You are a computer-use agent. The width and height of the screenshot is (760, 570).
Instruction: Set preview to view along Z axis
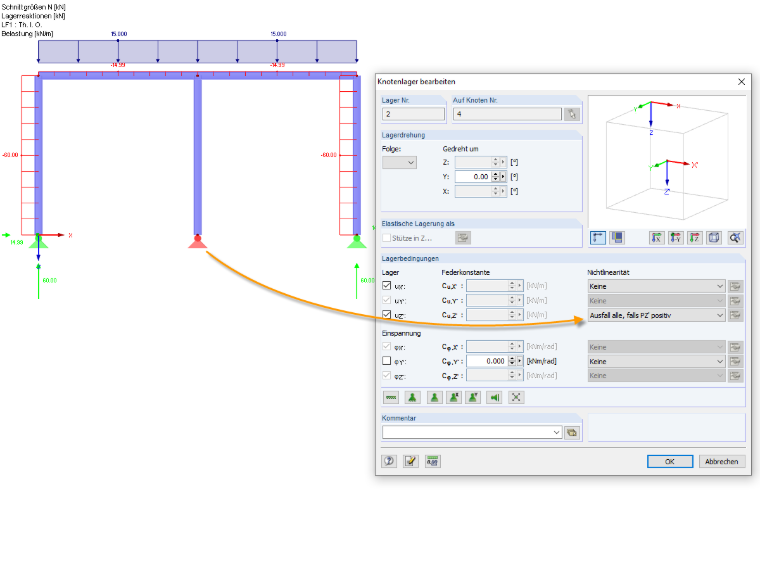pyautogui.click(x=695, y=238)
